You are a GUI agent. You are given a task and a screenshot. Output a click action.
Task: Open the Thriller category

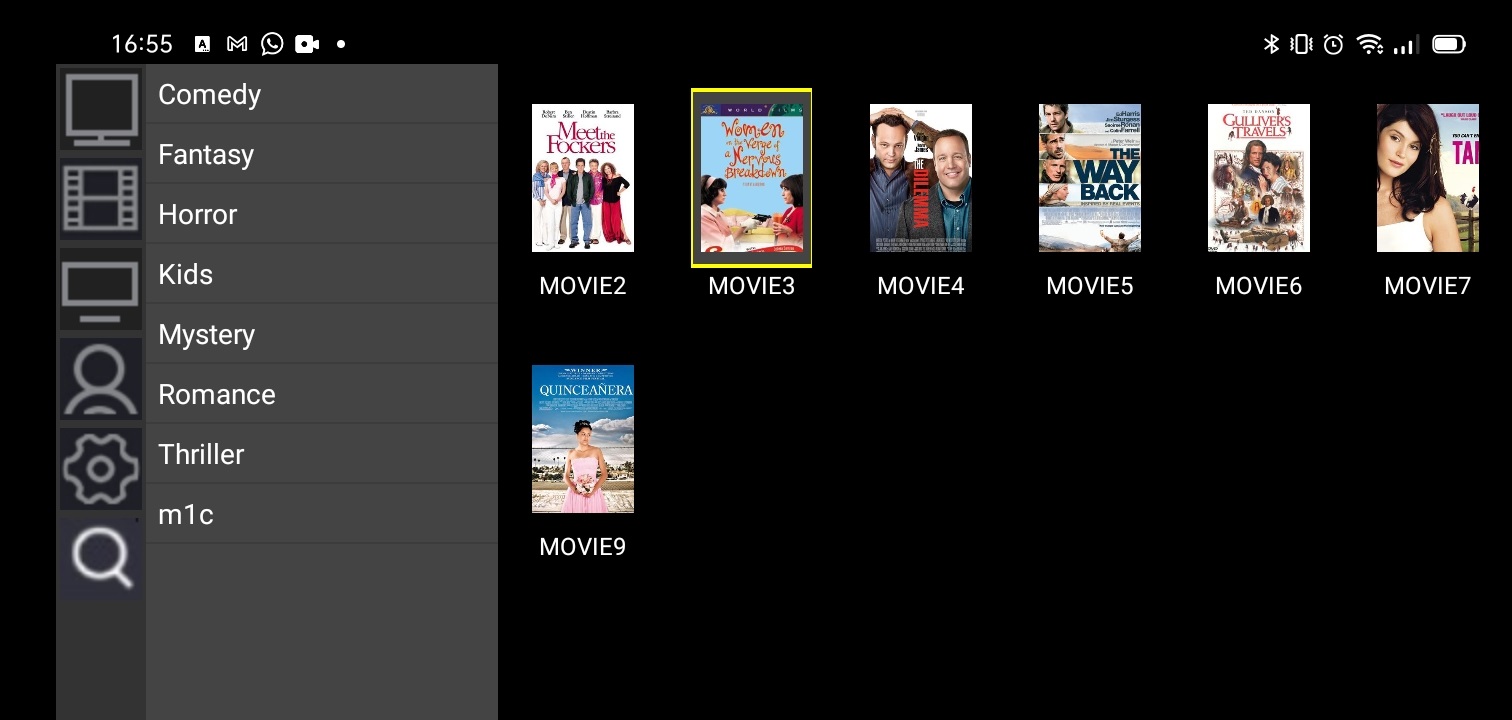tap(321, 454)
